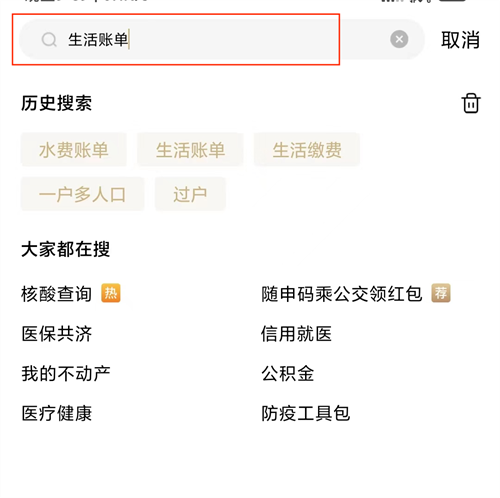This screenshot has height=498, width=500.
Task: Clear the search text with the X icon
Action: pos(399,39)
